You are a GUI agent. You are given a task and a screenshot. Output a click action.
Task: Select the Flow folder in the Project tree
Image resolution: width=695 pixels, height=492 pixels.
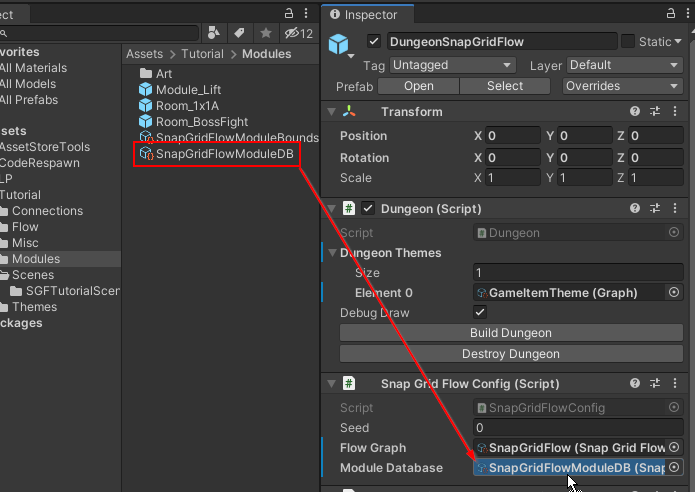coord(25,227)
